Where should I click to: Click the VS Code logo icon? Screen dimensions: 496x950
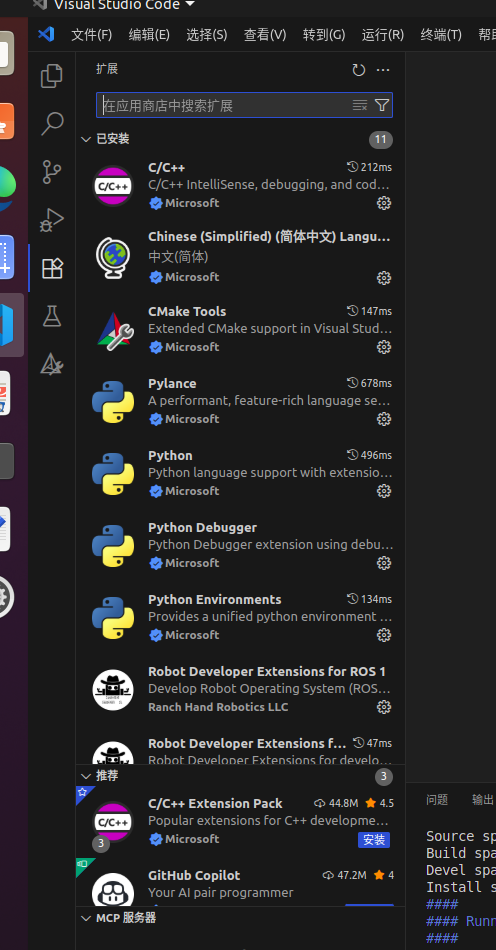tap(46, 34)
